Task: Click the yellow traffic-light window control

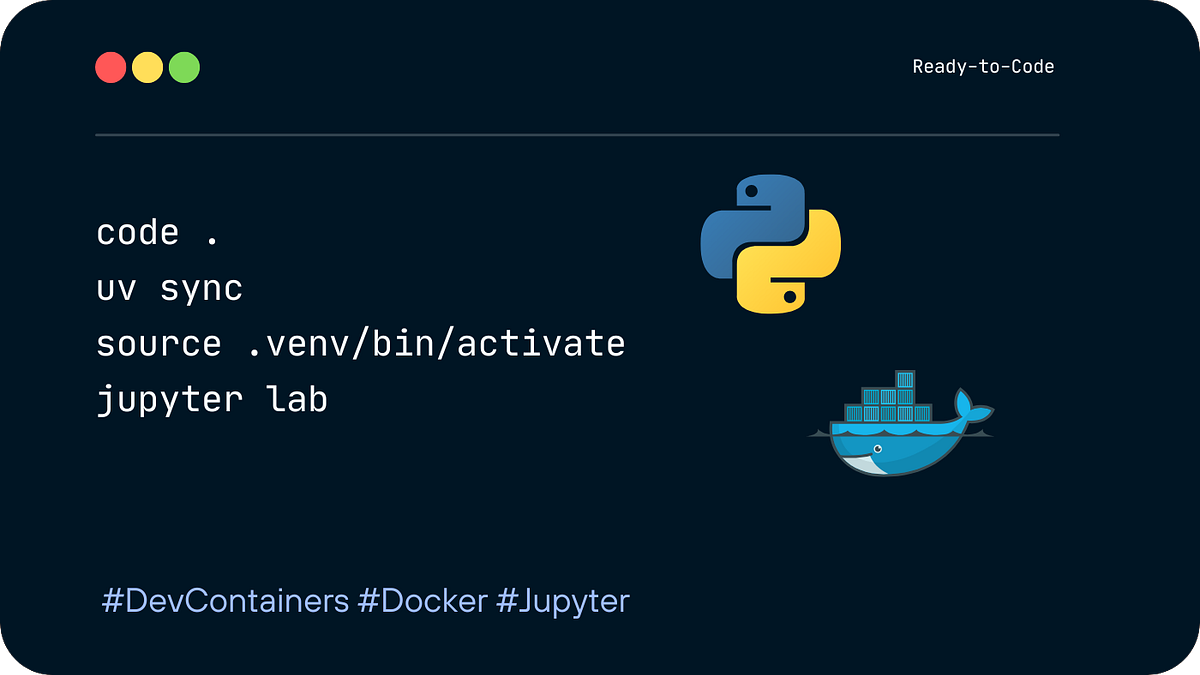Action: coord(147,66)
